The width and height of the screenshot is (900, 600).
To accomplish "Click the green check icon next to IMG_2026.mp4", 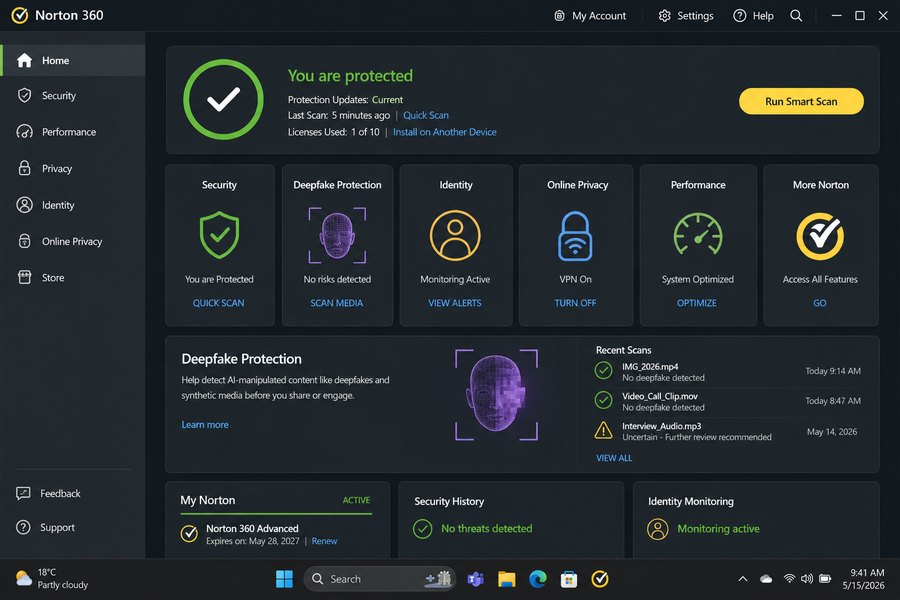I will point(603,371).
